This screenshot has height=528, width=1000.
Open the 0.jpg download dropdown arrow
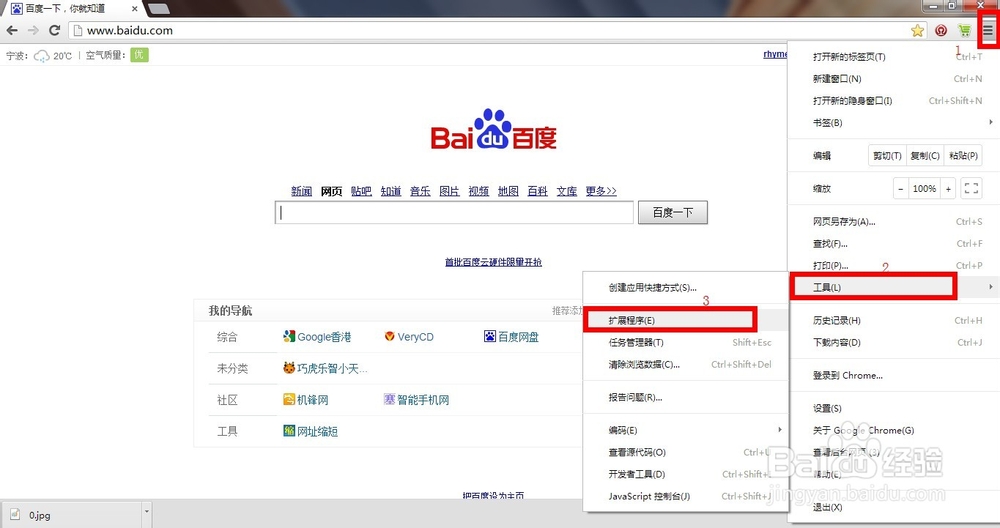[x=147, y=512]
